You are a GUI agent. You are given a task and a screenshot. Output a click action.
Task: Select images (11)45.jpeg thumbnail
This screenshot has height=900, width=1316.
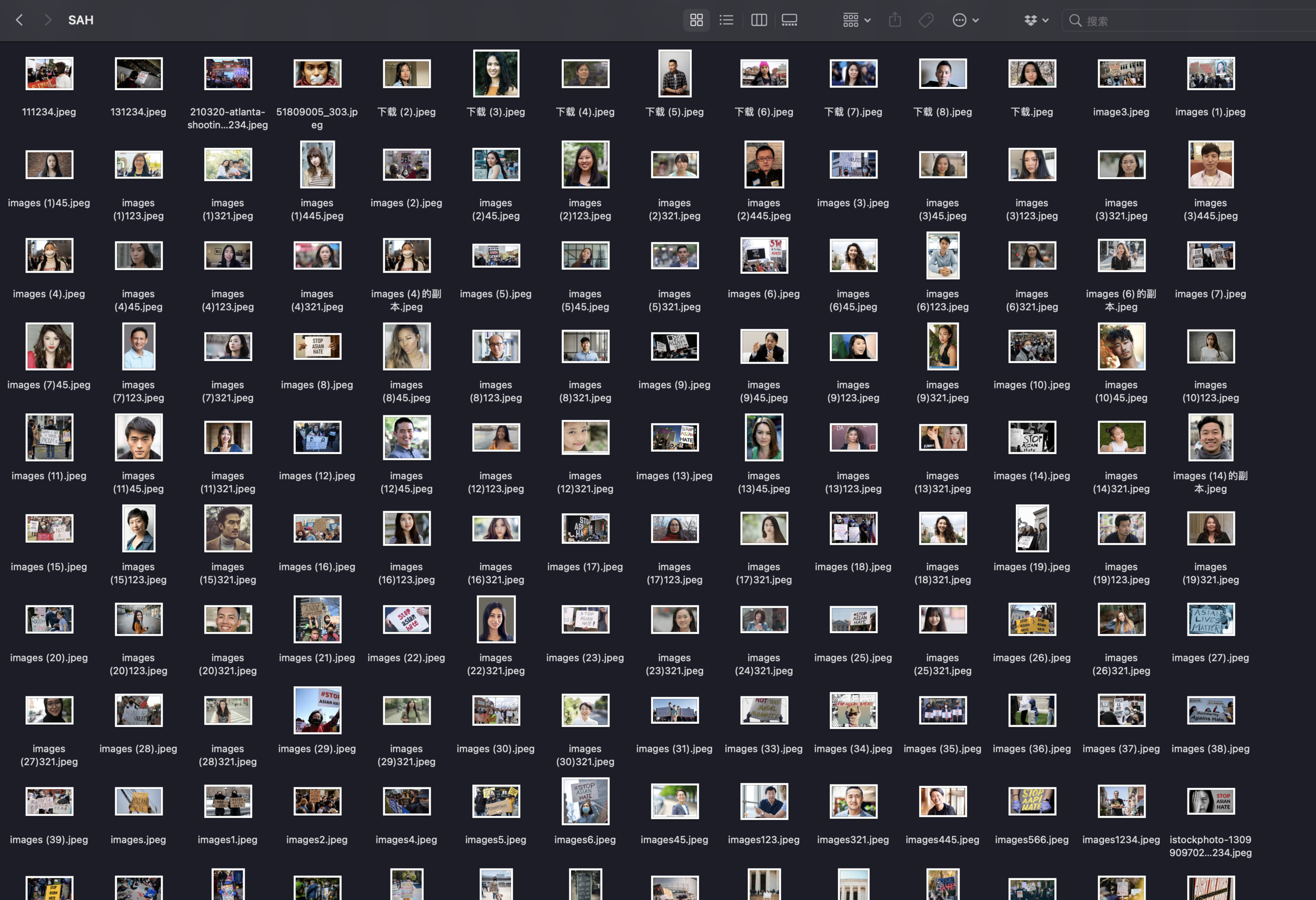pos(139,437)
